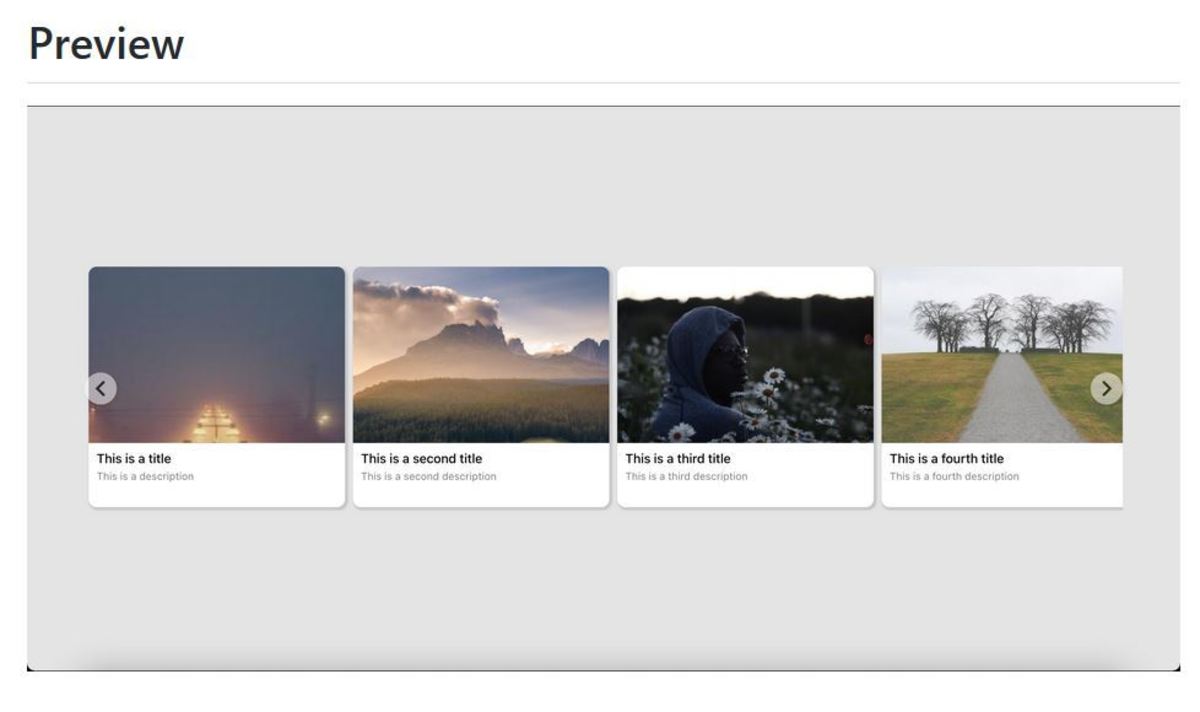Click the glowing lights in the first photo
Viewport: 1200px width, 712px height.
pyautogui.click(x=216, y=425)
